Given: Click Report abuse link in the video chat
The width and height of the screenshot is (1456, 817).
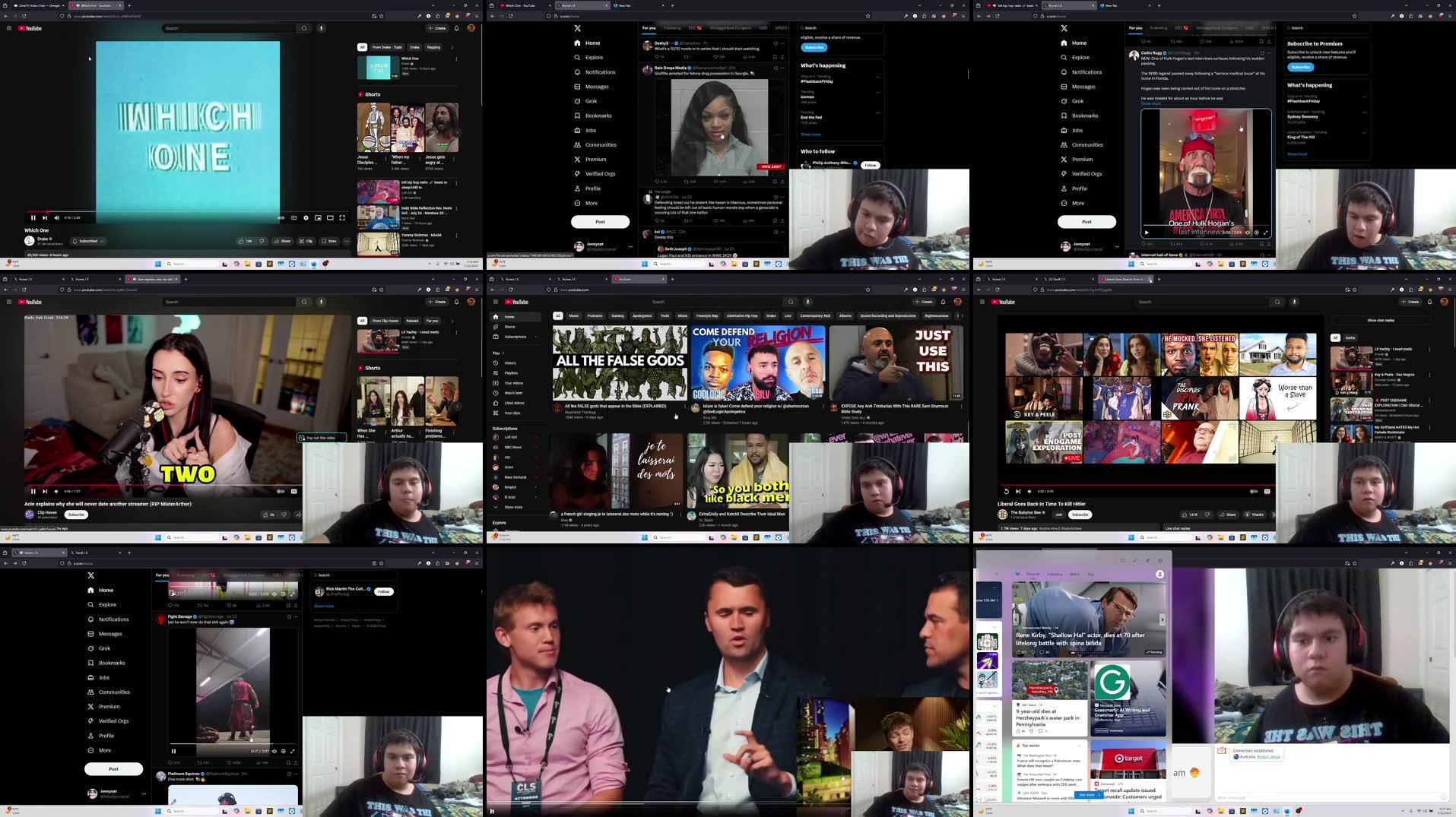Looking at the screenshot, I should [1269, 756].
